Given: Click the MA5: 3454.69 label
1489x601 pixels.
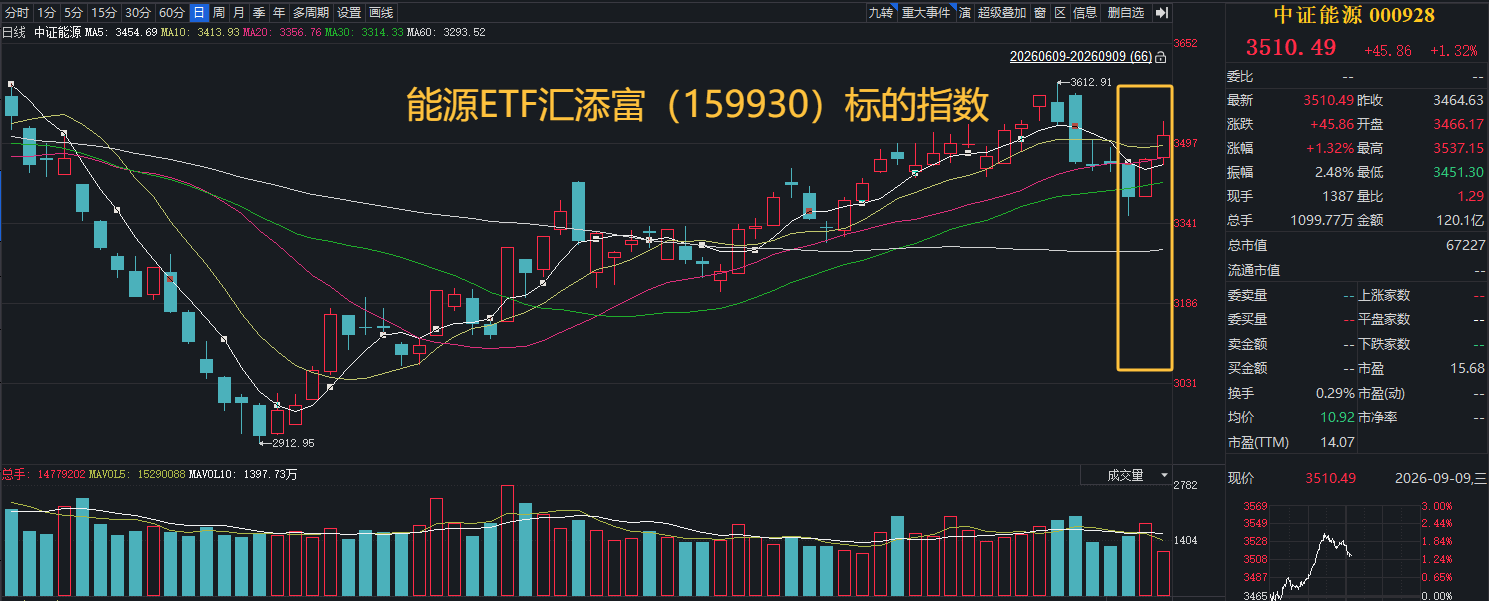Looking at the screenshot, I should (121, 32).
